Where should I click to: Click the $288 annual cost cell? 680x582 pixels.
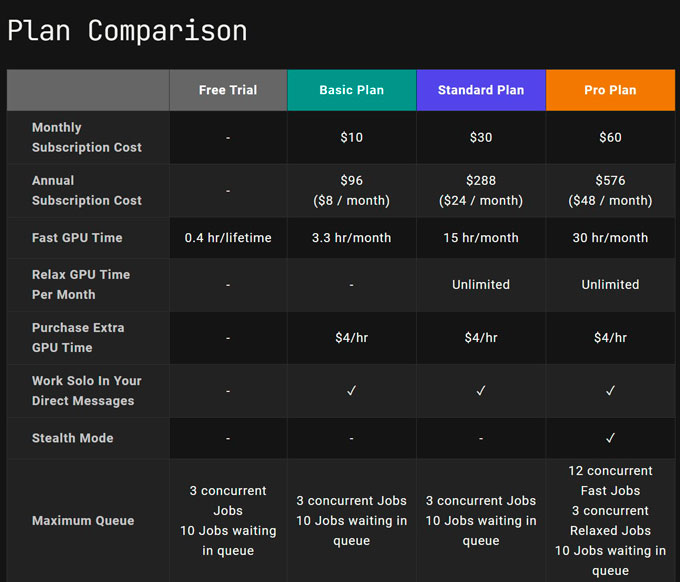[481, 190]
